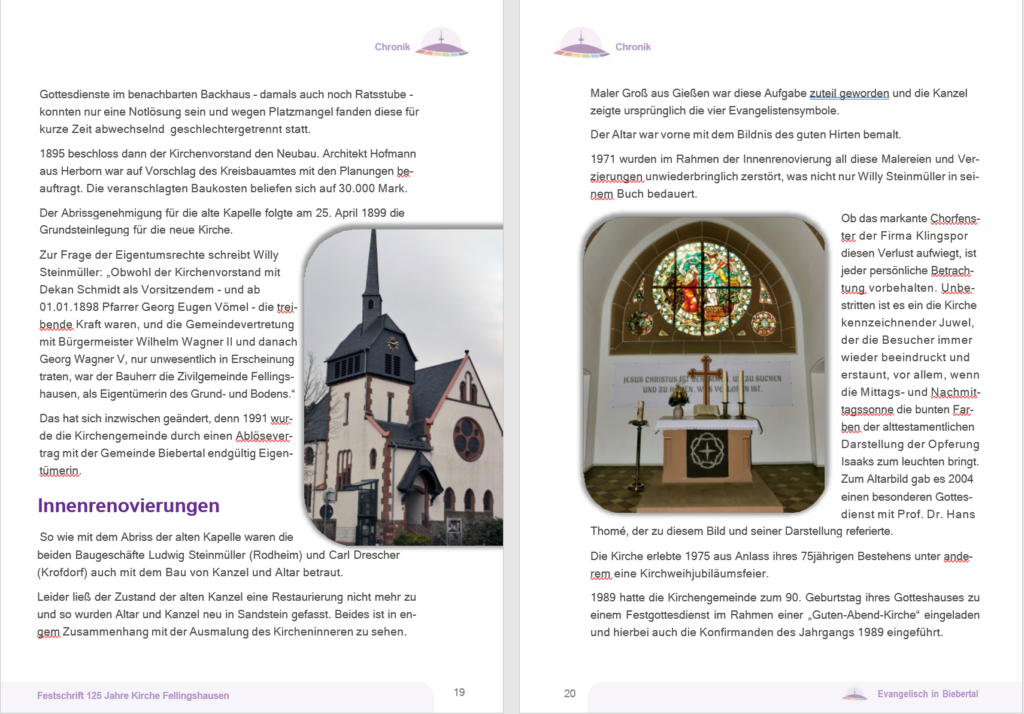1024x714 pixels.
Task: Click the paragraph starting '1895 beschloss dann'
Action: tap(228, 171)
